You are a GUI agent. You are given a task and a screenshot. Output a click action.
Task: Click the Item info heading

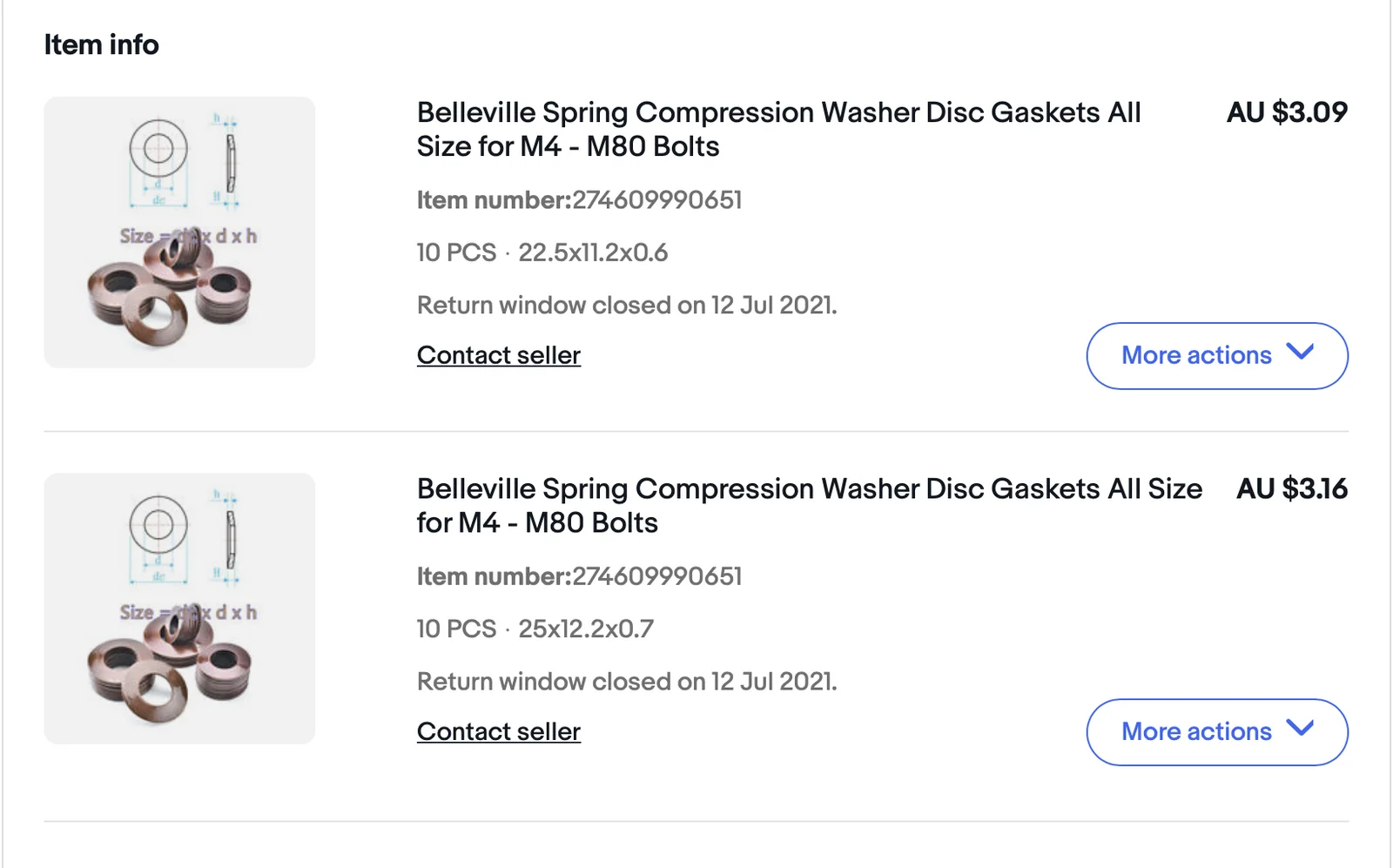click(x=101, y=44)
